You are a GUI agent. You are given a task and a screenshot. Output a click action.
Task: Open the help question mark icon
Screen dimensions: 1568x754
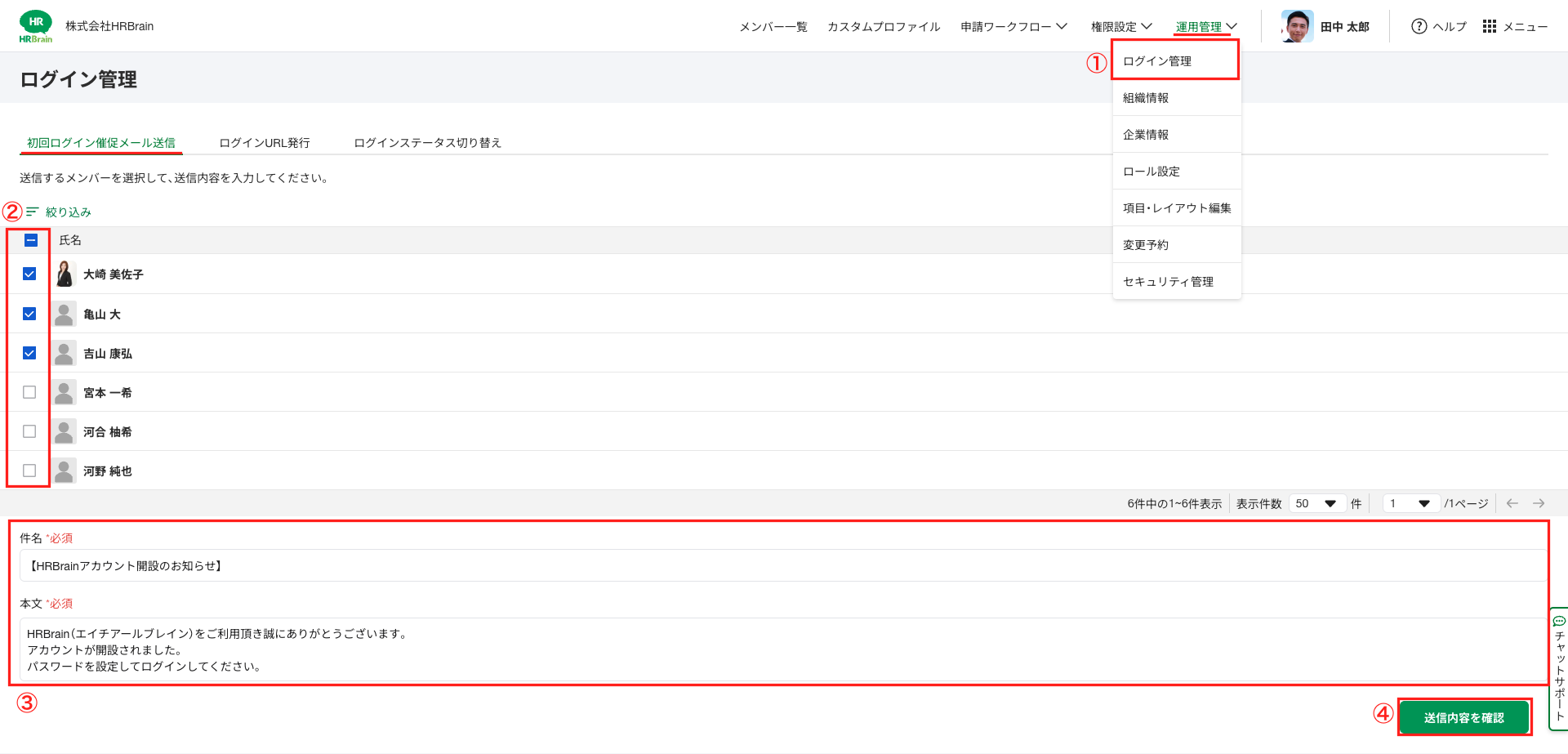(x=1419, y=26)
